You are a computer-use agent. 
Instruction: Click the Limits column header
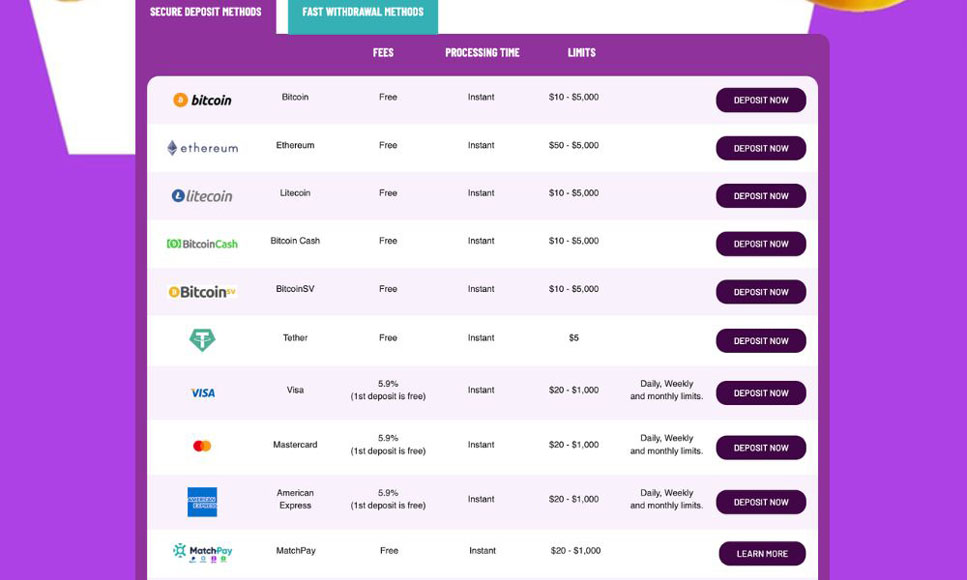(x=579, y=53)
